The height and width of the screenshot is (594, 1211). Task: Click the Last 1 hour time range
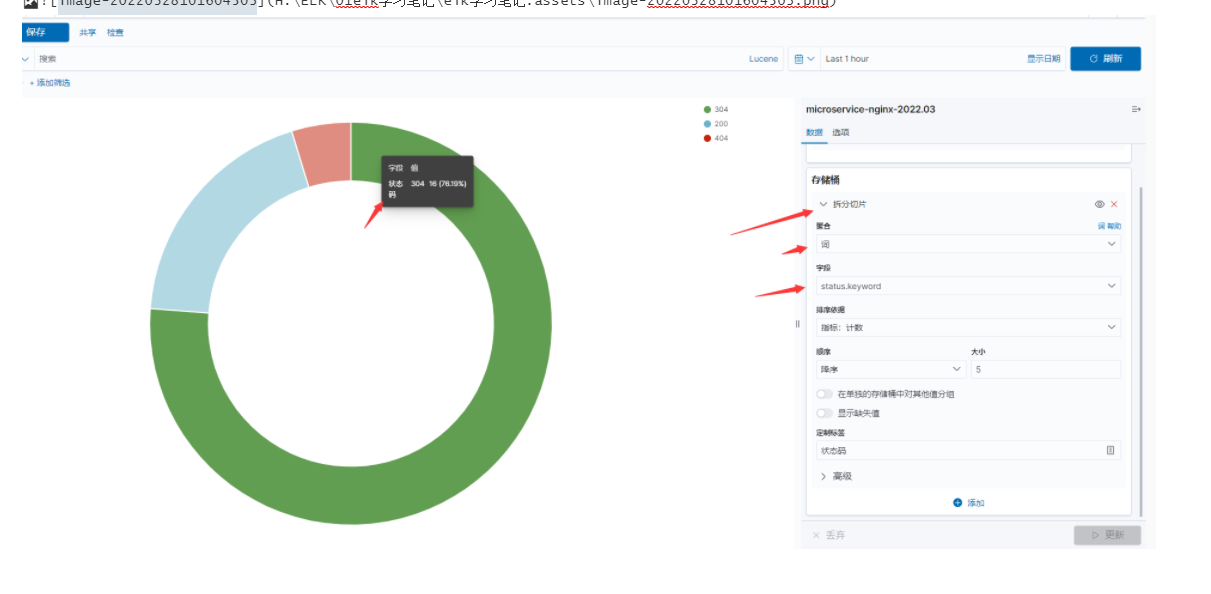pyautogui.click(x=847, y=59)
